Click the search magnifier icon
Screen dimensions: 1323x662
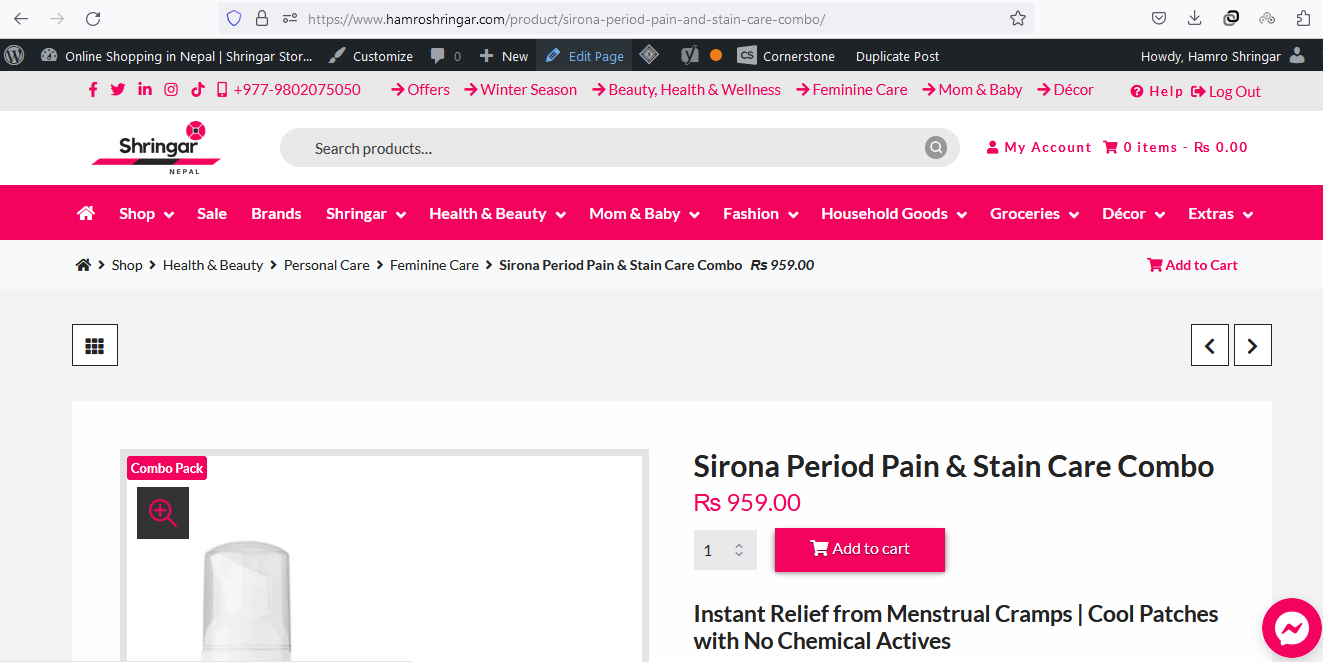[x=935, y=148]
